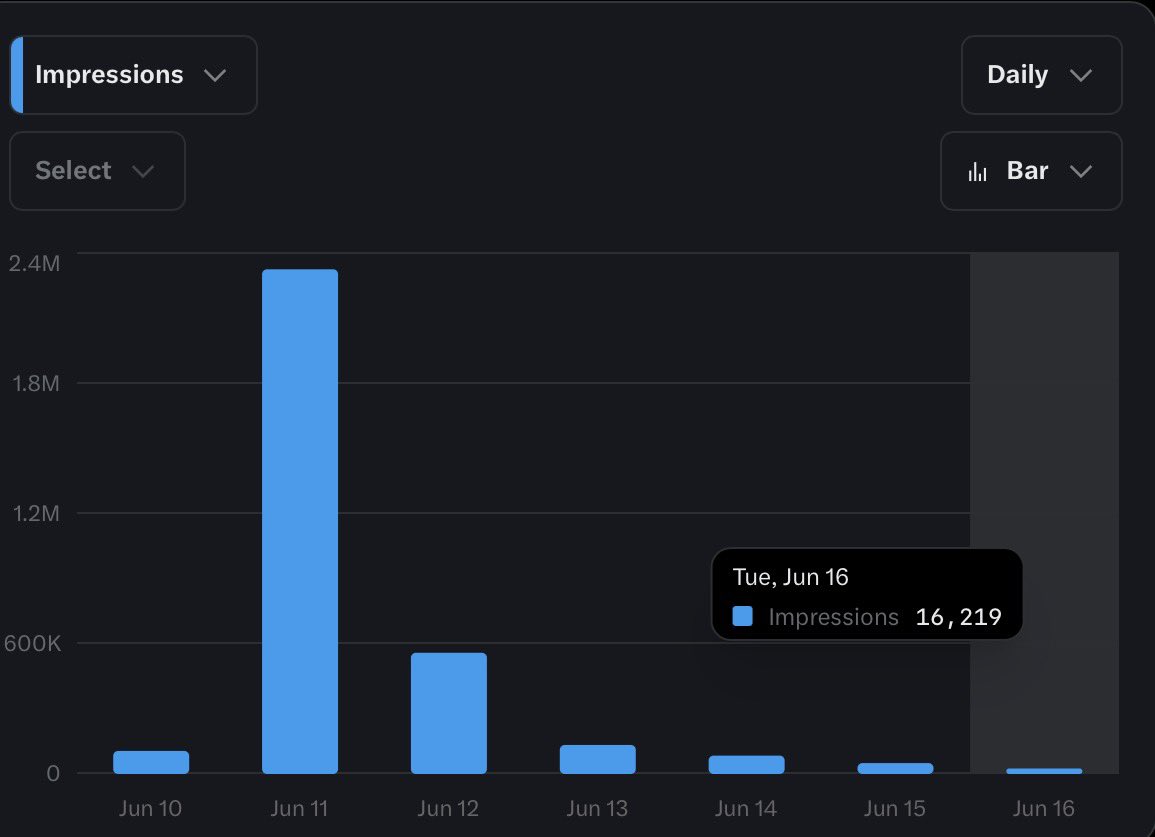The width and height of the screenshot is (1155, 837).
Task: Click the Jun 11 date label
Action: pos(299,808)
